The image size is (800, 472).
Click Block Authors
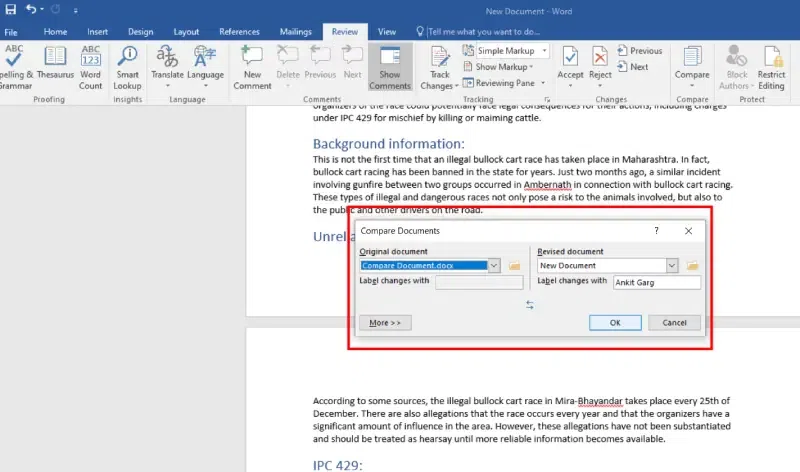pyautogui.click(x=736, y=67)
